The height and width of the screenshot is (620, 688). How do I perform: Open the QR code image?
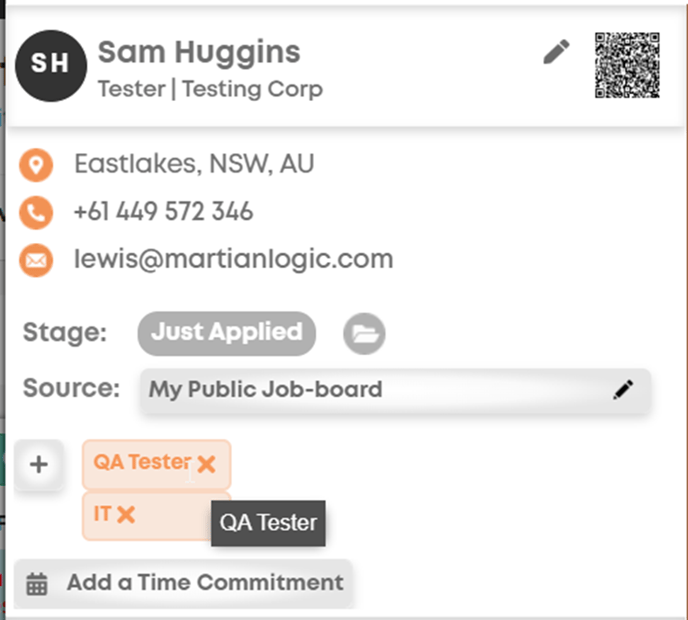[x=627, y=65]
